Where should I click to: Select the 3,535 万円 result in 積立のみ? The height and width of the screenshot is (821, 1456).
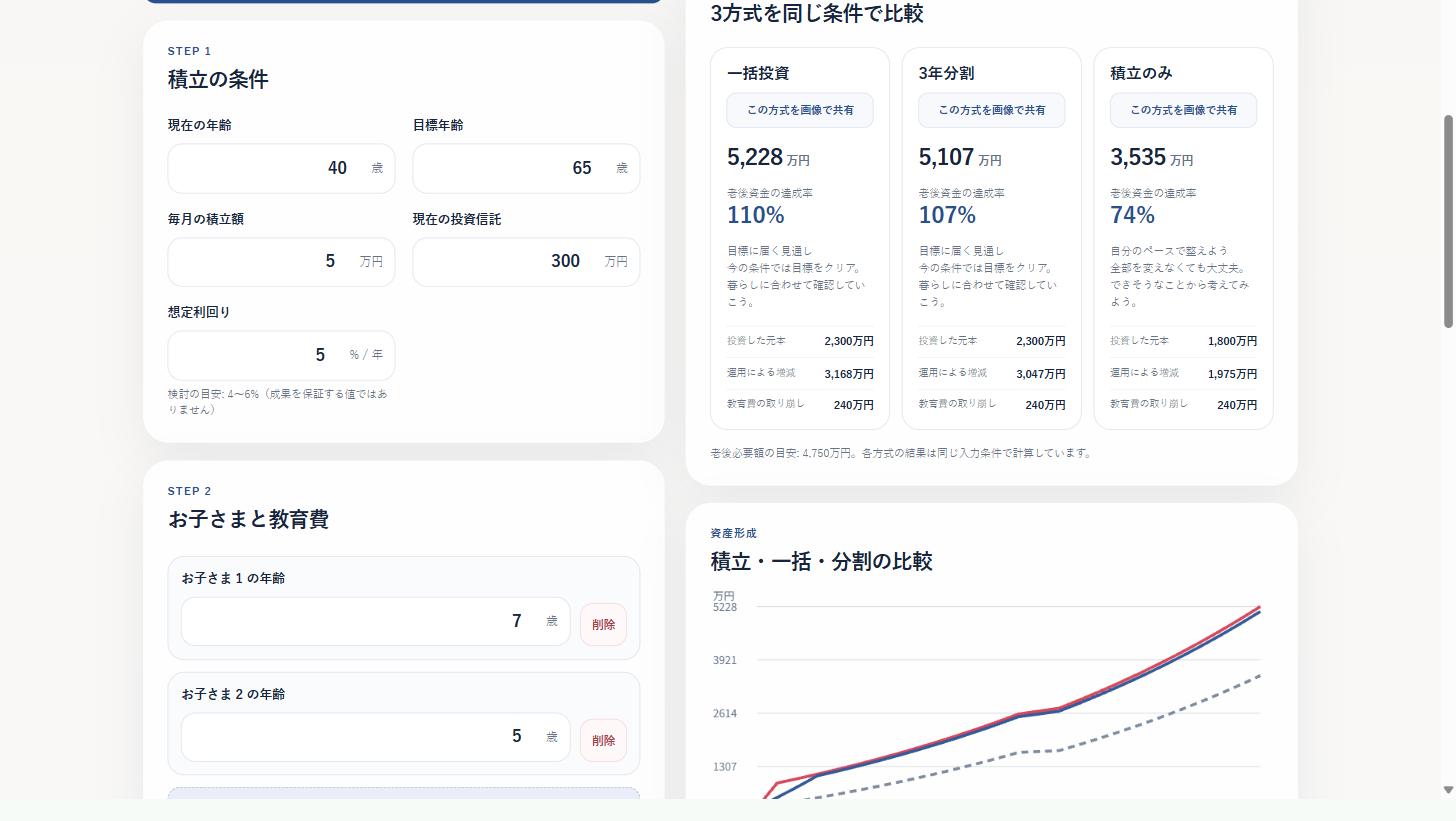tap(1151, 157)
